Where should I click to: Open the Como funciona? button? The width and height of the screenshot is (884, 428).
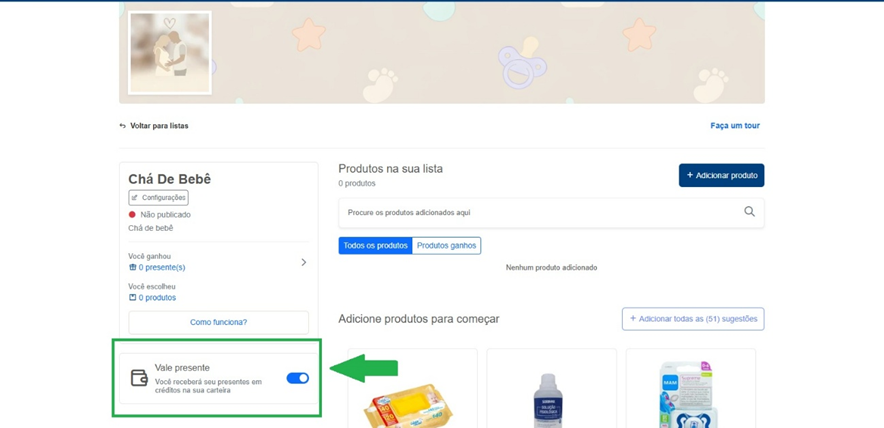pyautogui.click(x=218, y=322)
